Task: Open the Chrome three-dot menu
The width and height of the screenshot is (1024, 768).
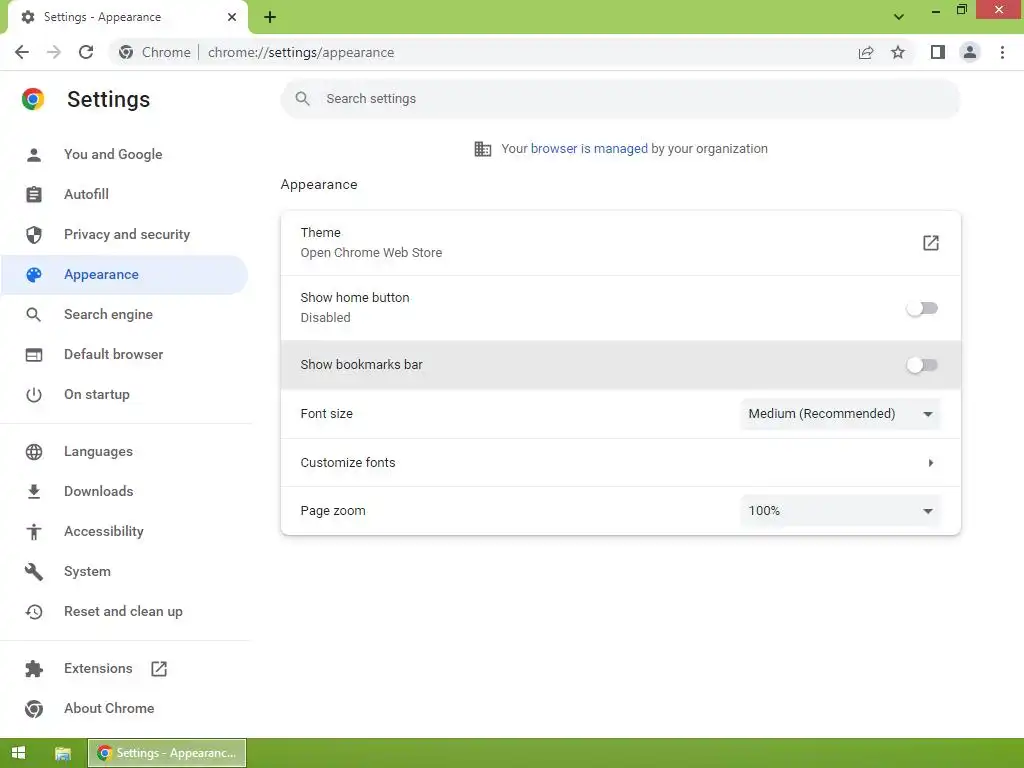Action: click(x=1002, y=52)
